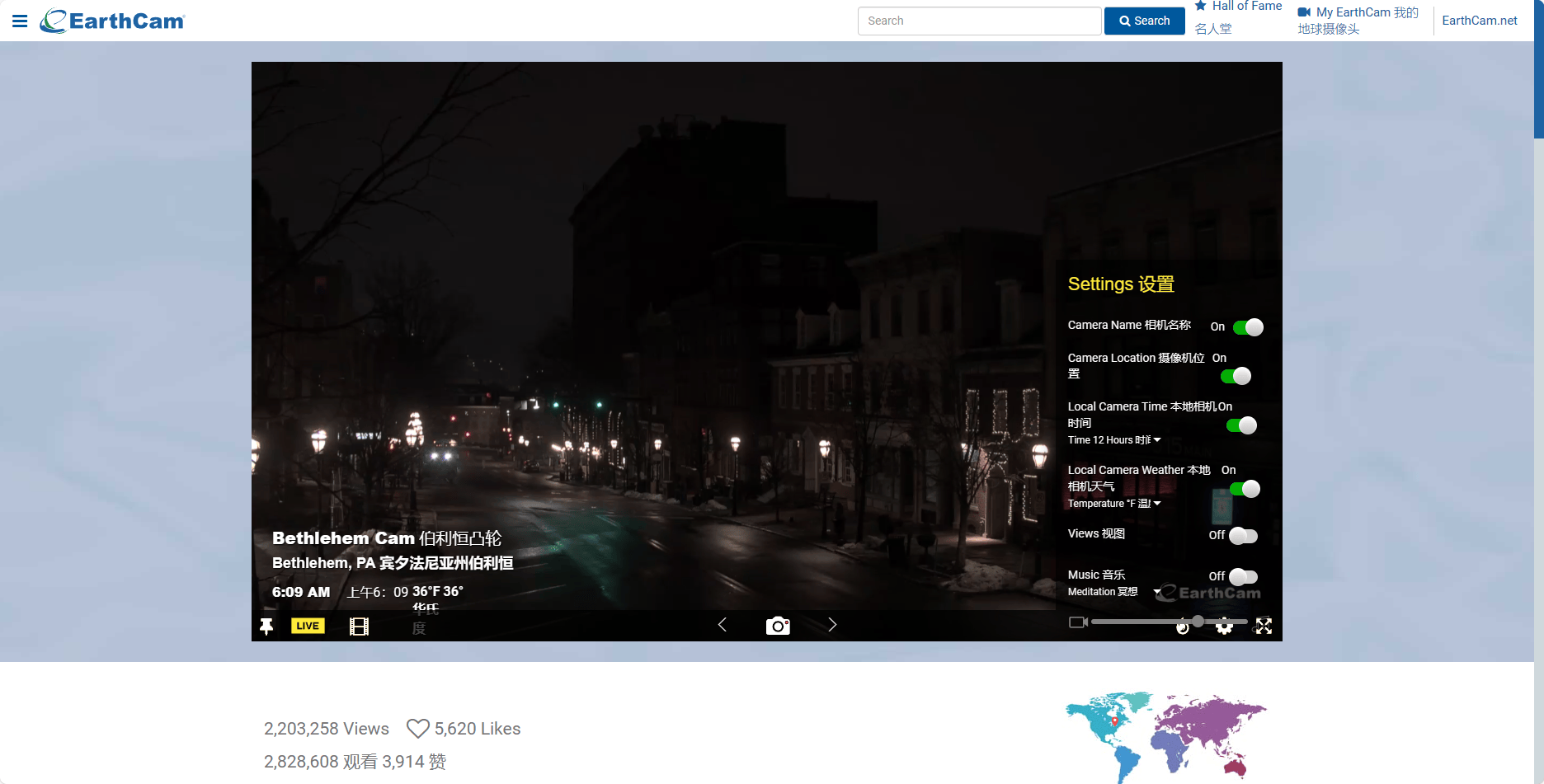Open the timelapse filmstrip view
The width and height of the screenshot is (1544, 784).
pos(359,627)
